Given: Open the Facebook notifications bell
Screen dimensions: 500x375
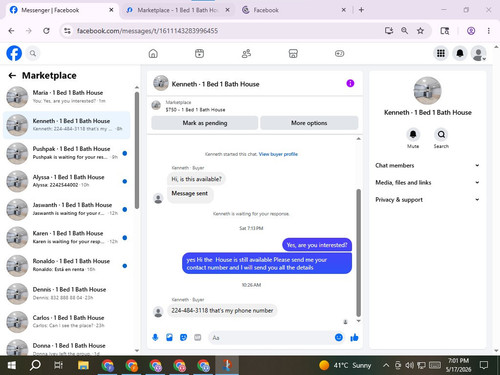Looking at the screenshot, I should point(460,53).
